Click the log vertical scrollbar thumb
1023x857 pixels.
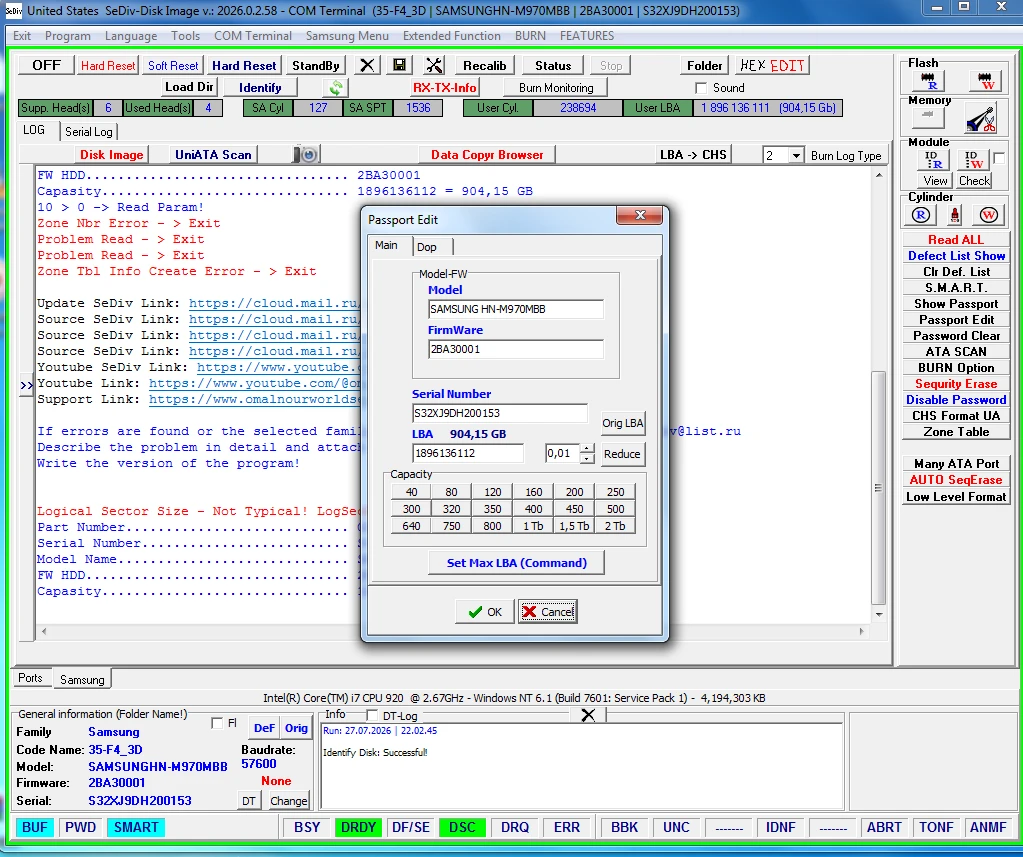pos(878,488)
